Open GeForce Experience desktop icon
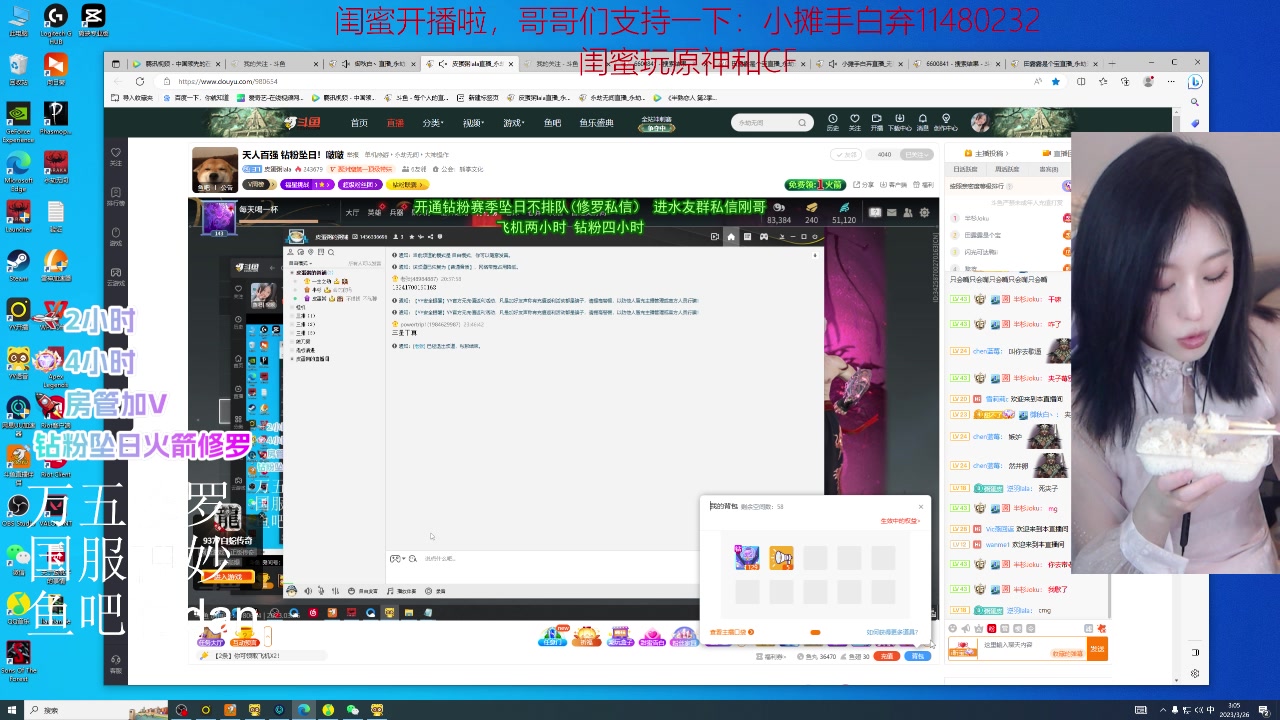 (x=17, y=120)
